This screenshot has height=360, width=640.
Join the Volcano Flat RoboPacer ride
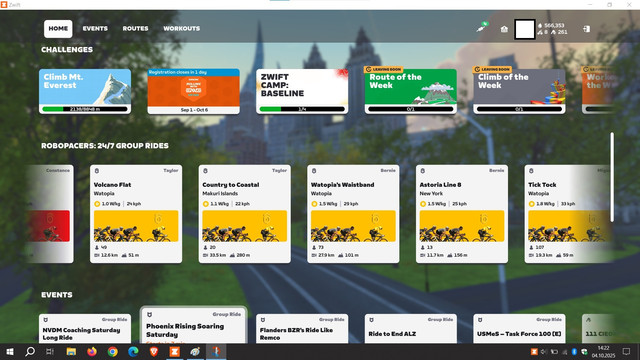click(136, 214)
